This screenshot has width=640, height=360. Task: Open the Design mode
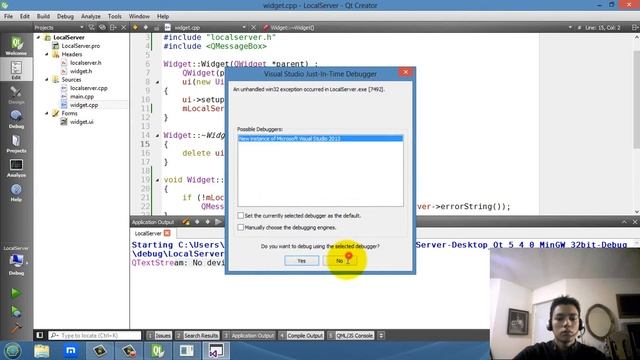(x=16, y=95)
